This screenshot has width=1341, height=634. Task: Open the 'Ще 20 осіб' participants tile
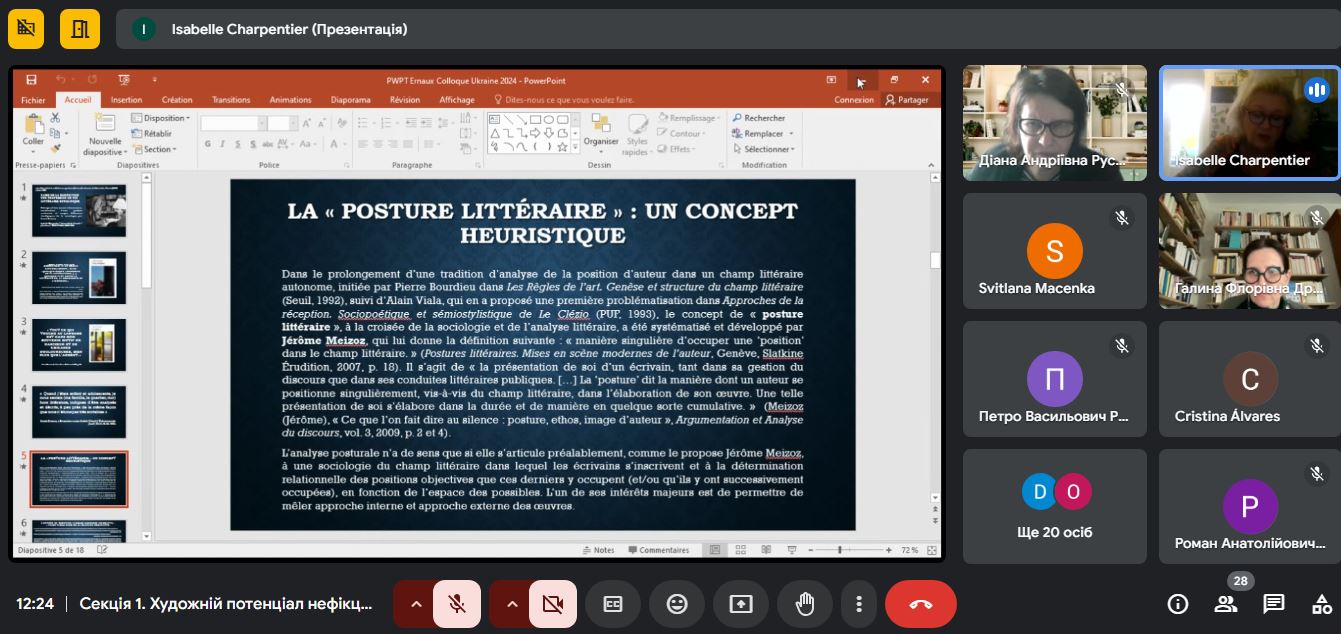point(1055,506)
